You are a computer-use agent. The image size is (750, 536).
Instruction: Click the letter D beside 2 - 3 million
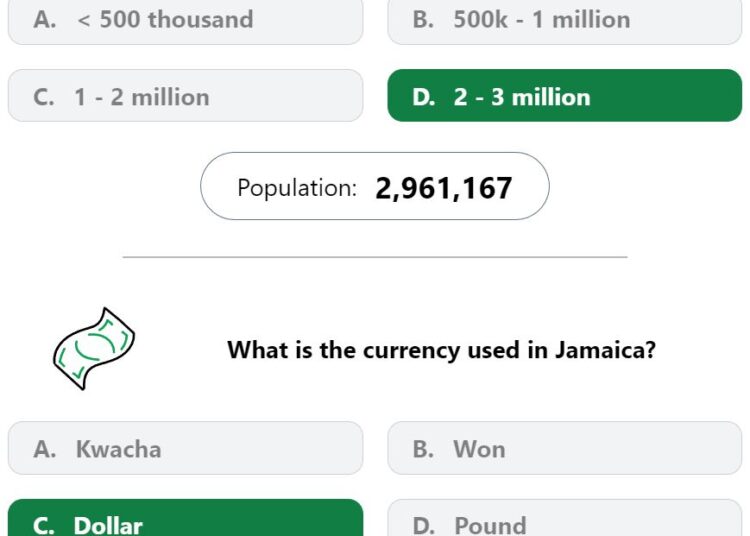point(424,97)
